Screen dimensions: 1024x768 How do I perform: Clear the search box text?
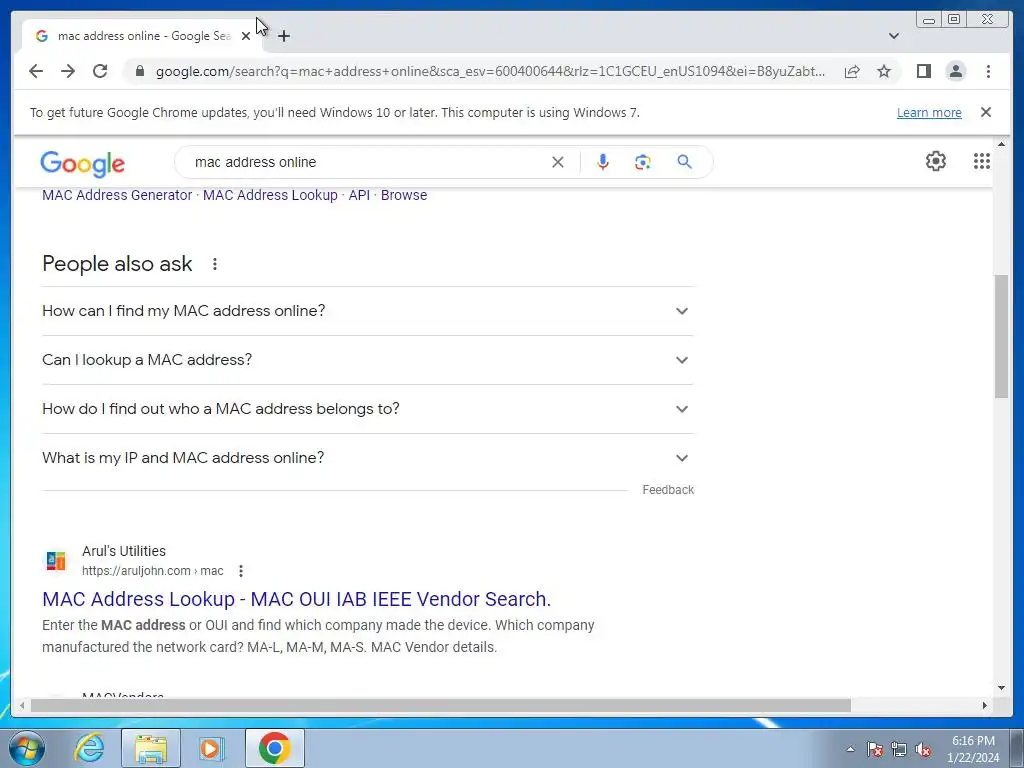(558, 162)
